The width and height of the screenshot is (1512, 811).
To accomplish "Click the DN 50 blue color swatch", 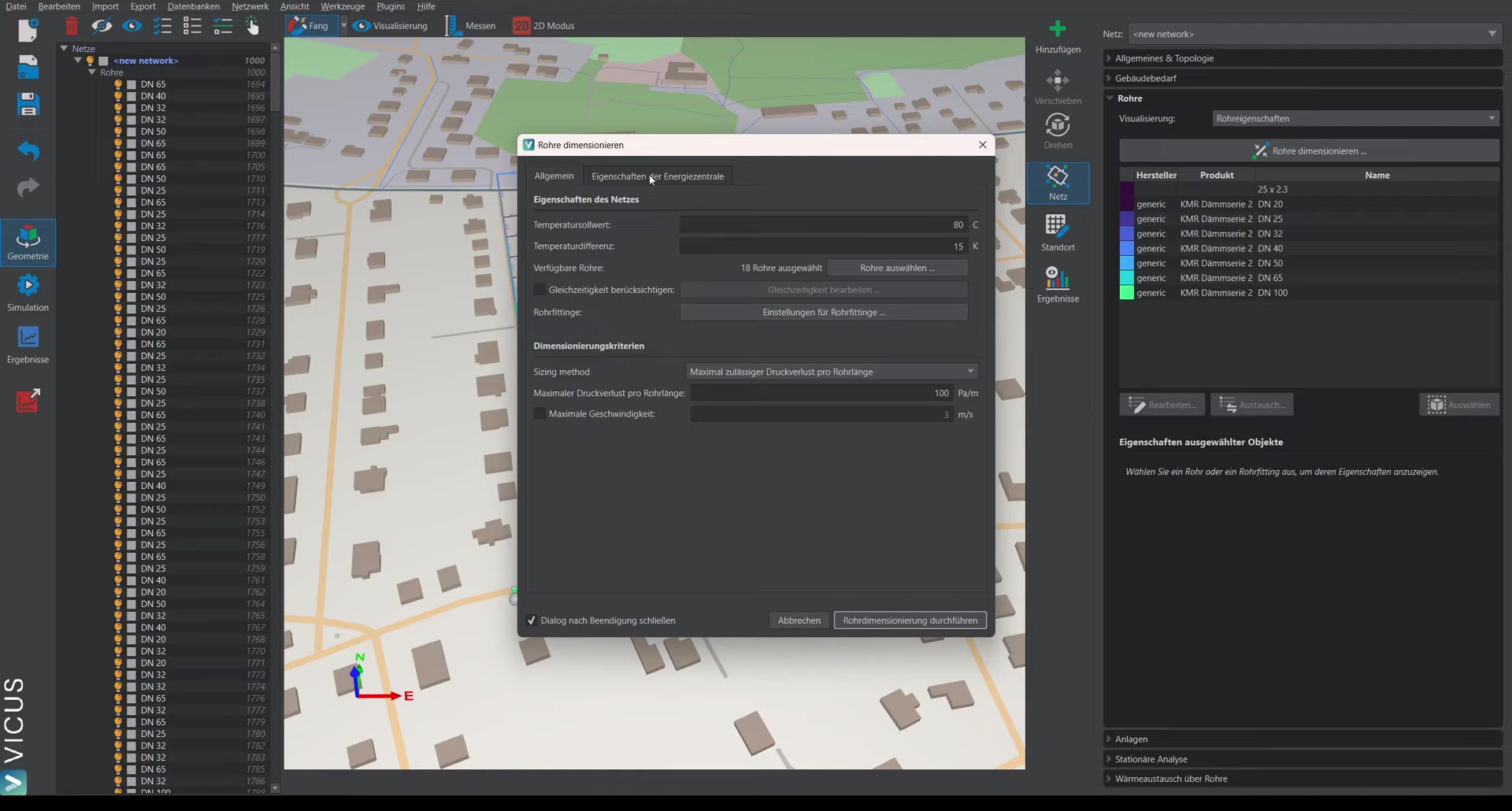I will click(x=1127, y=263).
